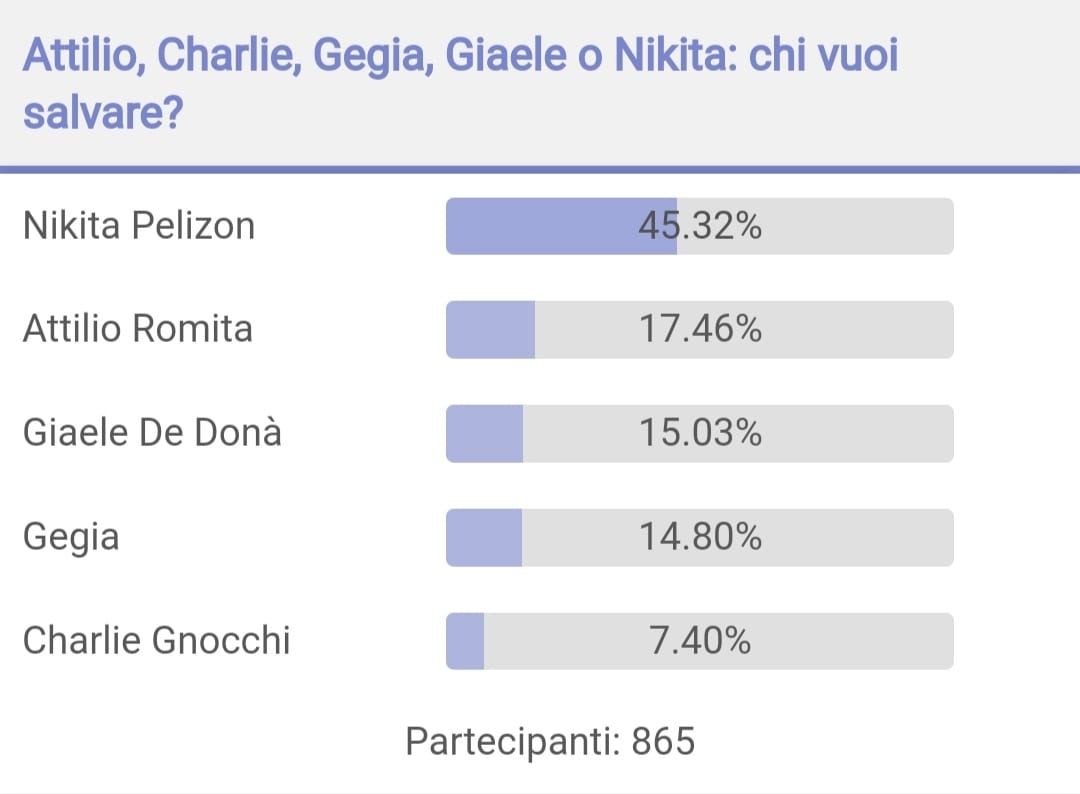The width and height of the screenshot is (1080, 794).
Task: Click the 7.40% result bar
Action: [700, 641]
